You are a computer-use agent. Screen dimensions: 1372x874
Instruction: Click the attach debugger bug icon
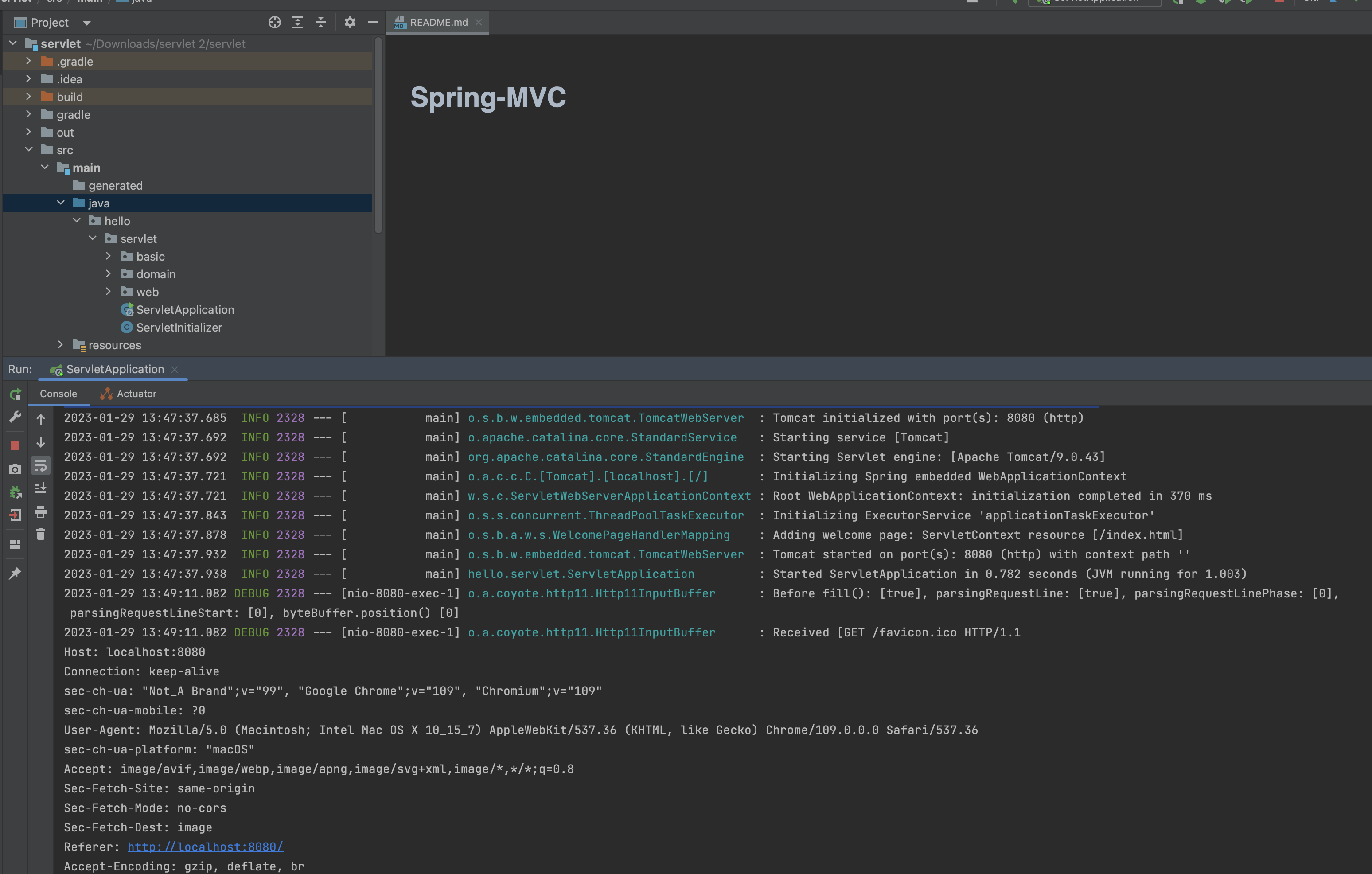[16, 492]
